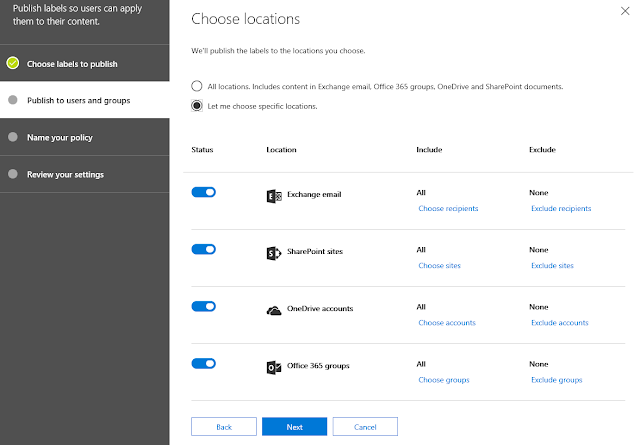Screen dimensions: 640x445
Task: Open the Name your policy step
Action: [x=60, y=137]
